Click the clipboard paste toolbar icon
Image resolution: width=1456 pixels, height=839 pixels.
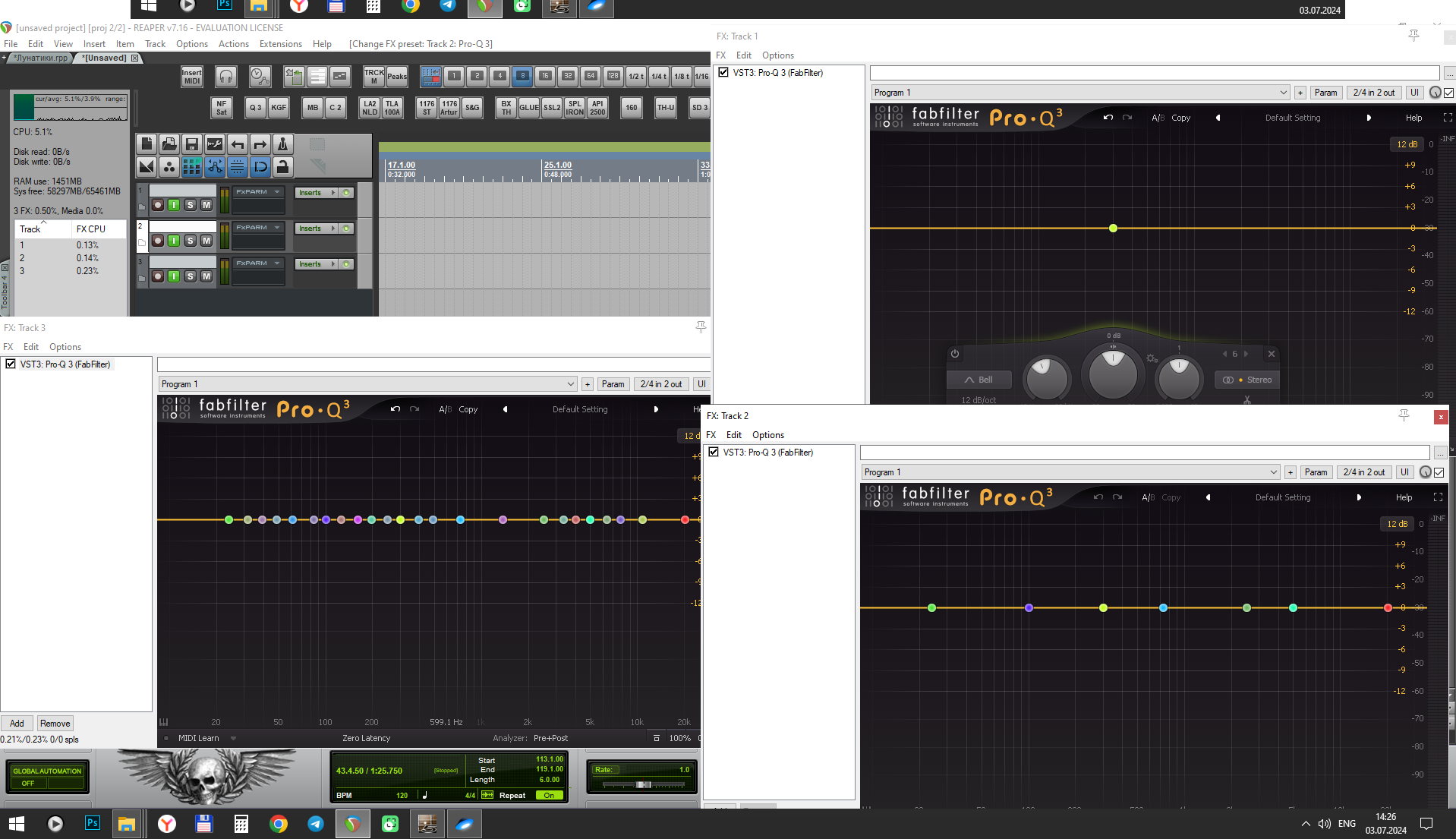(x=294, y=76)
